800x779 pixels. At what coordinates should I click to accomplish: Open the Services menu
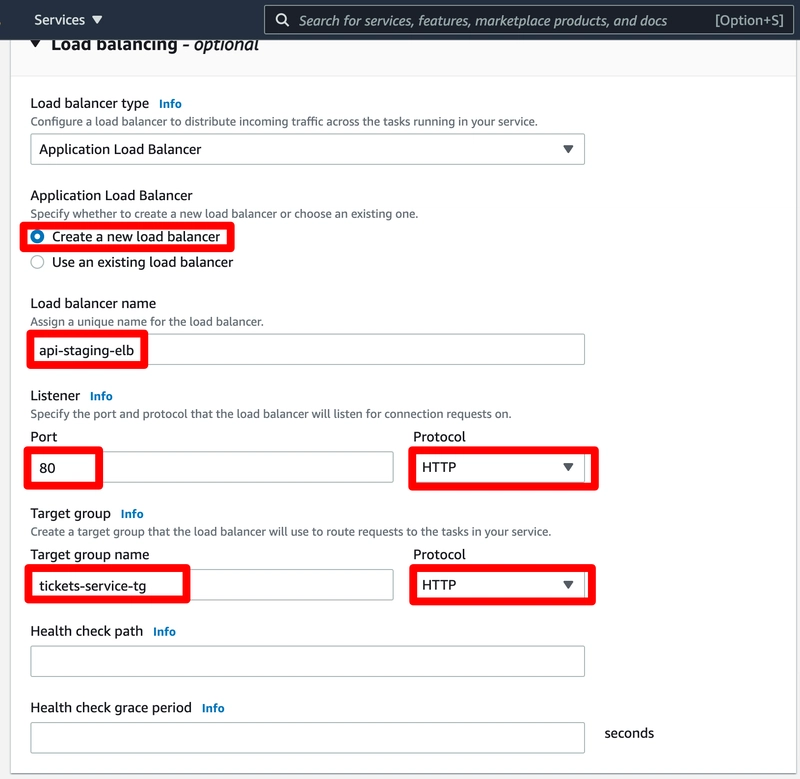[x=68, y=20]
